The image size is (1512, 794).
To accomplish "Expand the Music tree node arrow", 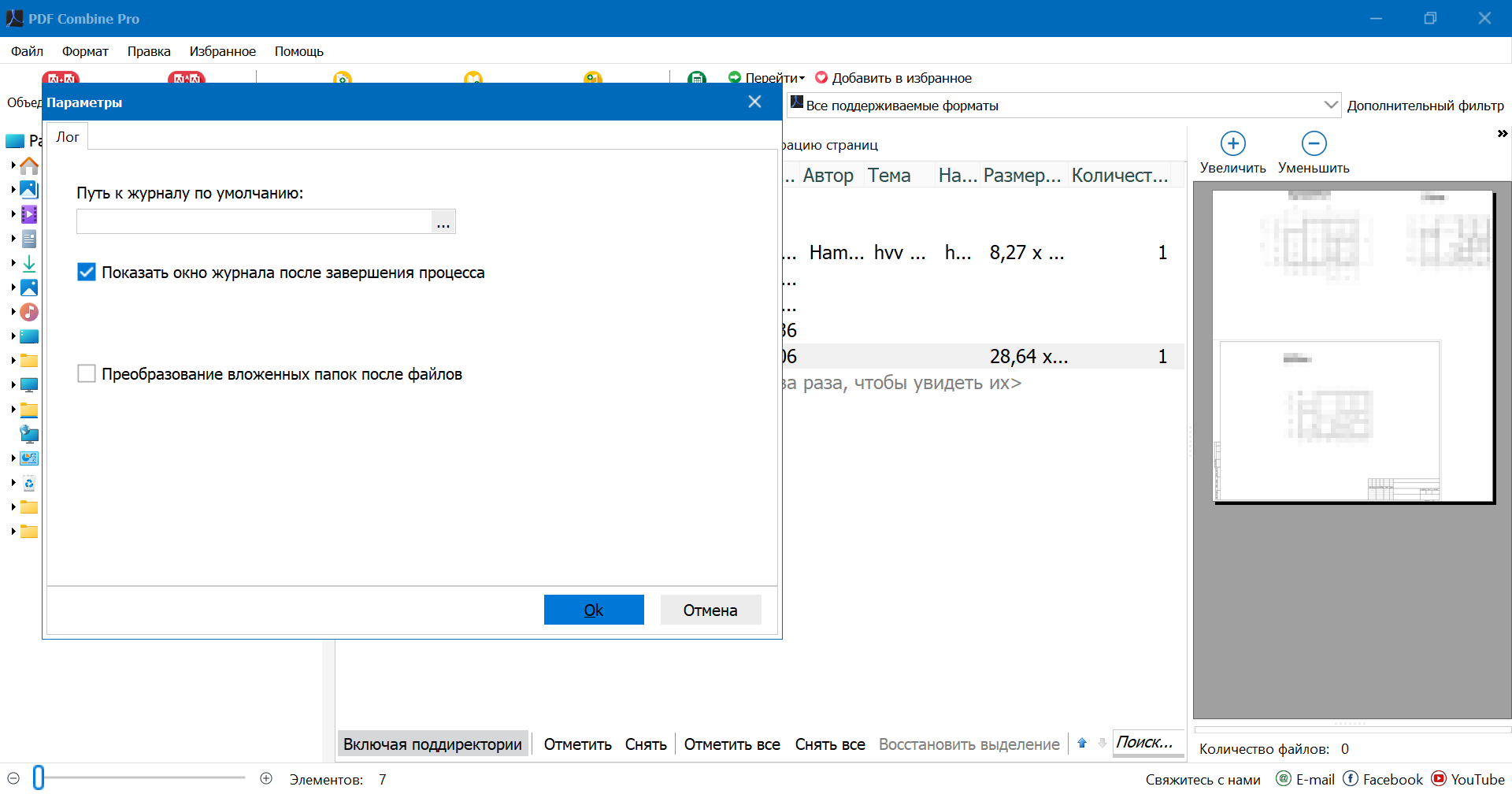I will tap(13, 312).
